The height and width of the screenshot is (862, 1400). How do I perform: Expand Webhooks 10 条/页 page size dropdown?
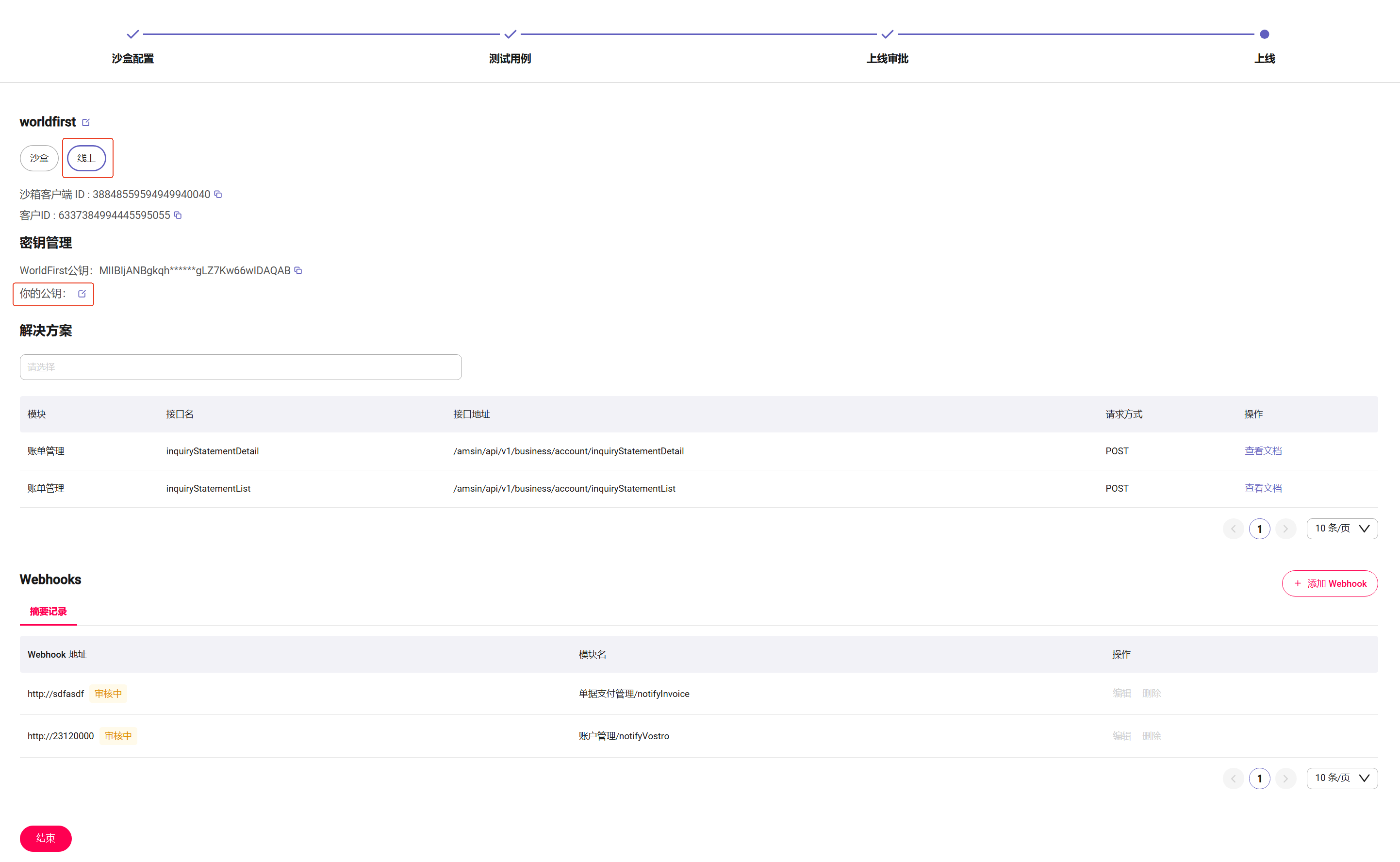(x=1341, y=778)
